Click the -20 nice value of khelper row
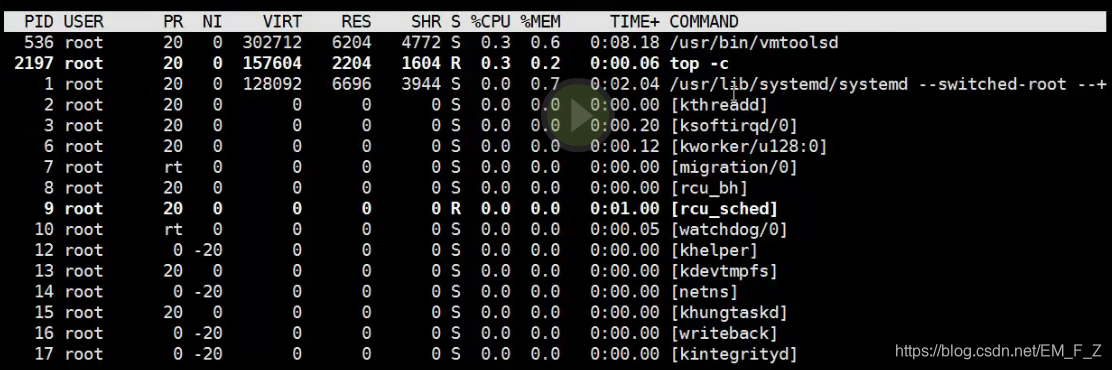The width and height of the screenshot is (1112, 370). point(208,250)
